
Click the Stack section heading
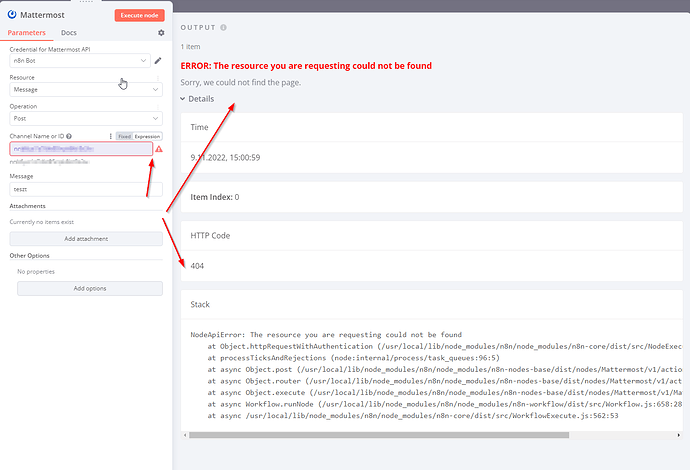[200, 305]
